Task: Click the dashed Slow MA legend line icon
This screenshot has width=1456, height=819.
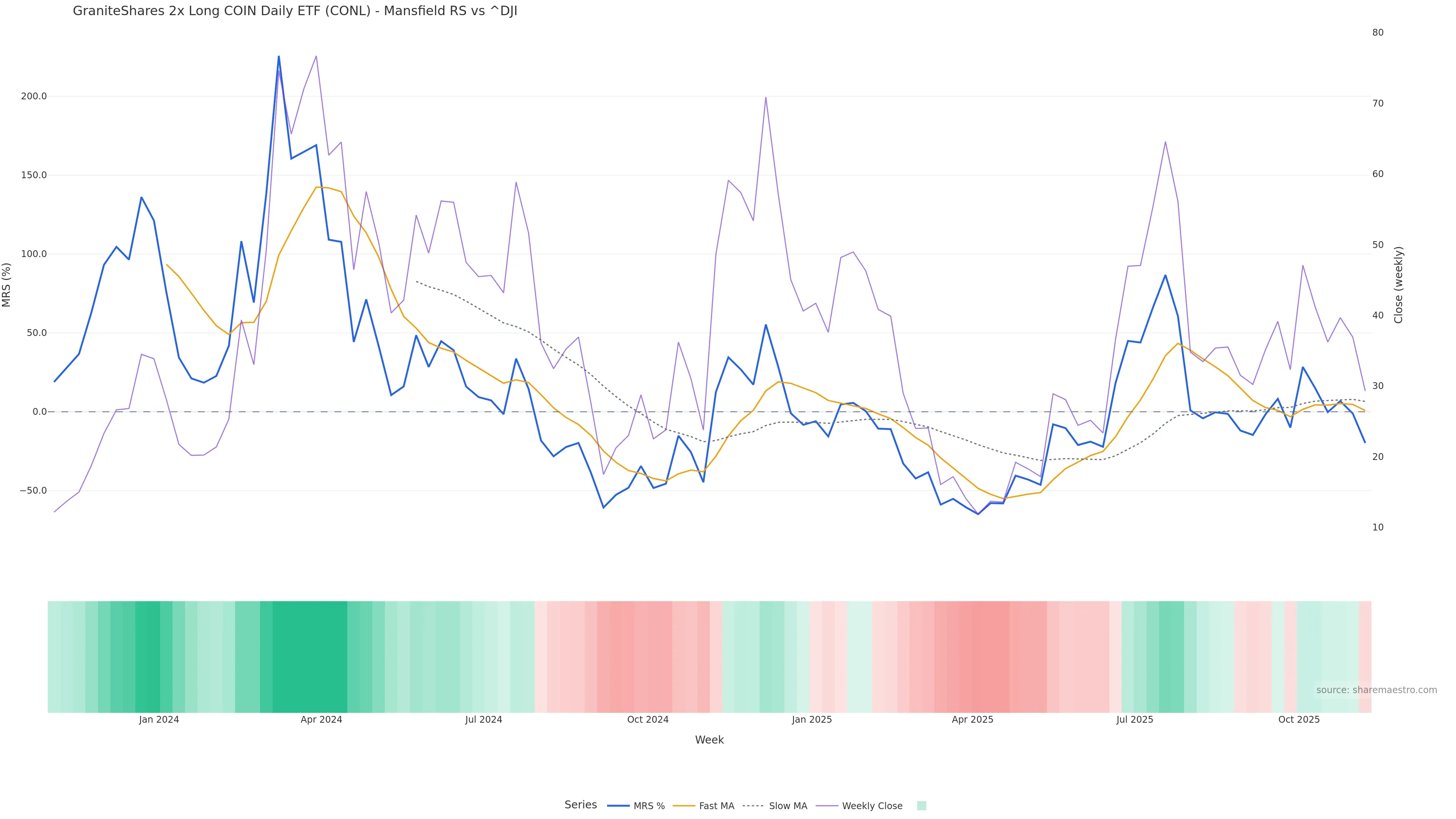Action: [x=753, y=806]
